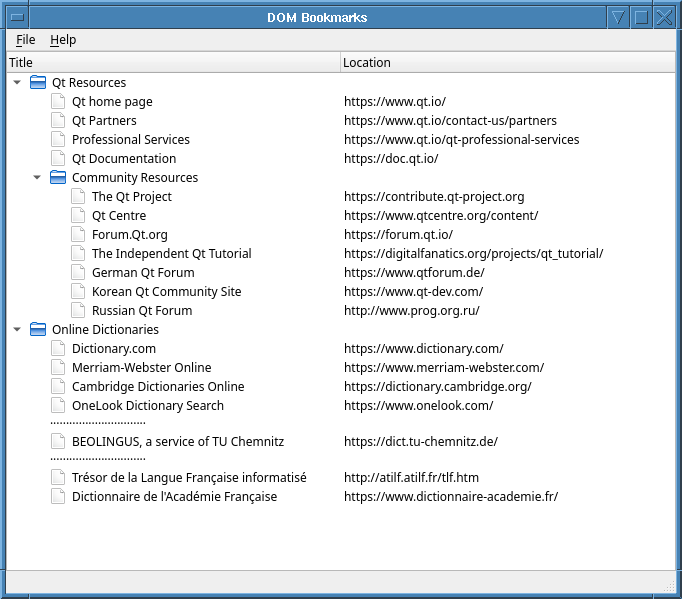682x599 pixels.
Task: Click the Forum.Qt.org bookmark icon
Action: coord(78,235)
